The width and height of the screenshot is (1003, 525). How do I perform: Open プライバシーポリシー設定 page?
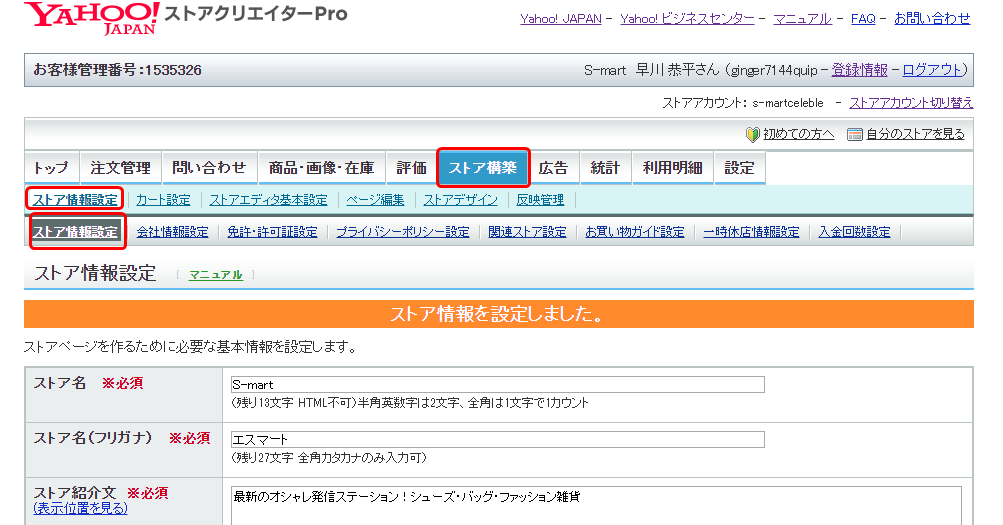402,232
